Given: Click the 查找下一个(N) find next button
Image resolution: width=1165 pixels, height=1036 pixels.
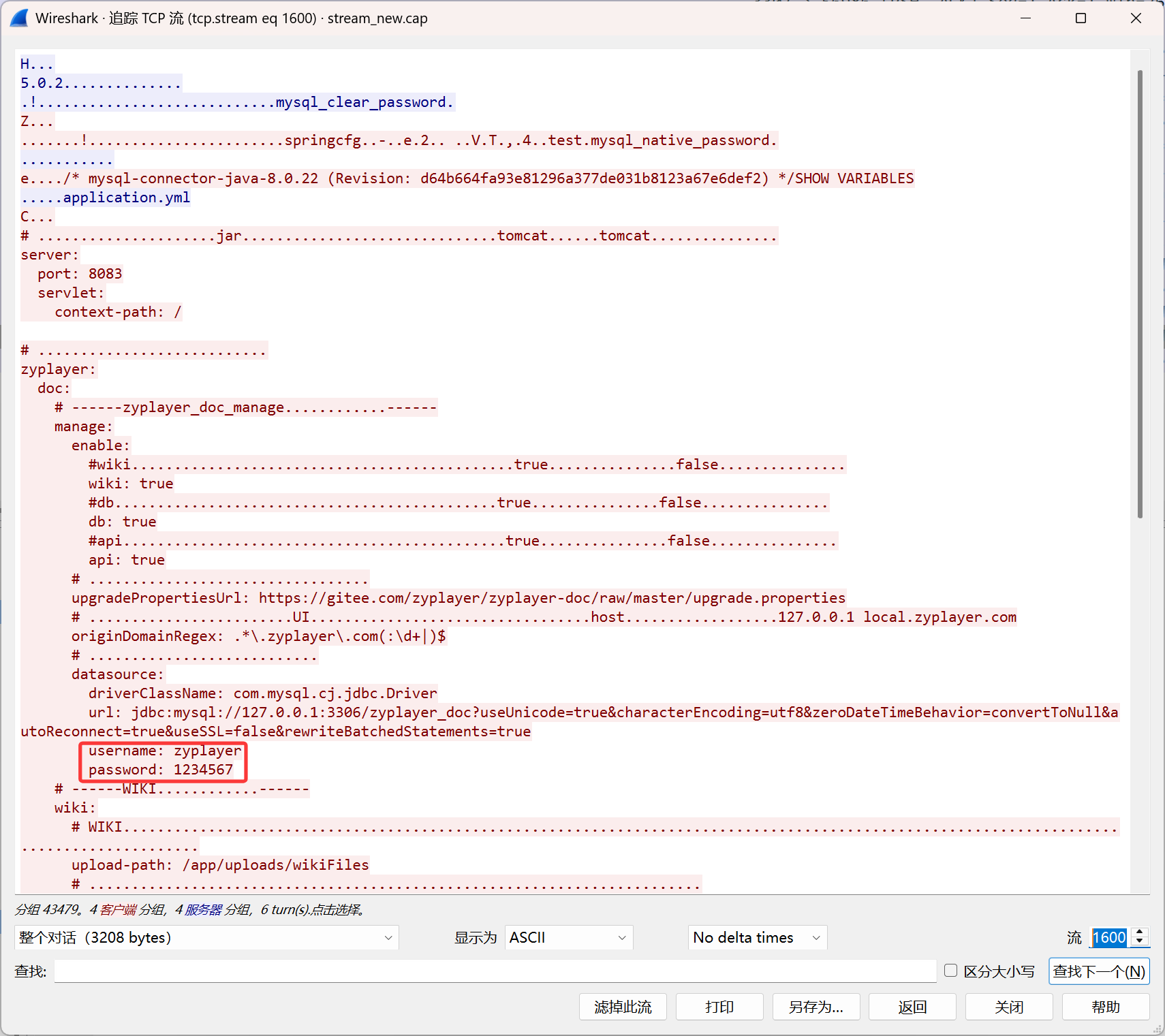Looking at the screenshot, I should point(1099,971).
